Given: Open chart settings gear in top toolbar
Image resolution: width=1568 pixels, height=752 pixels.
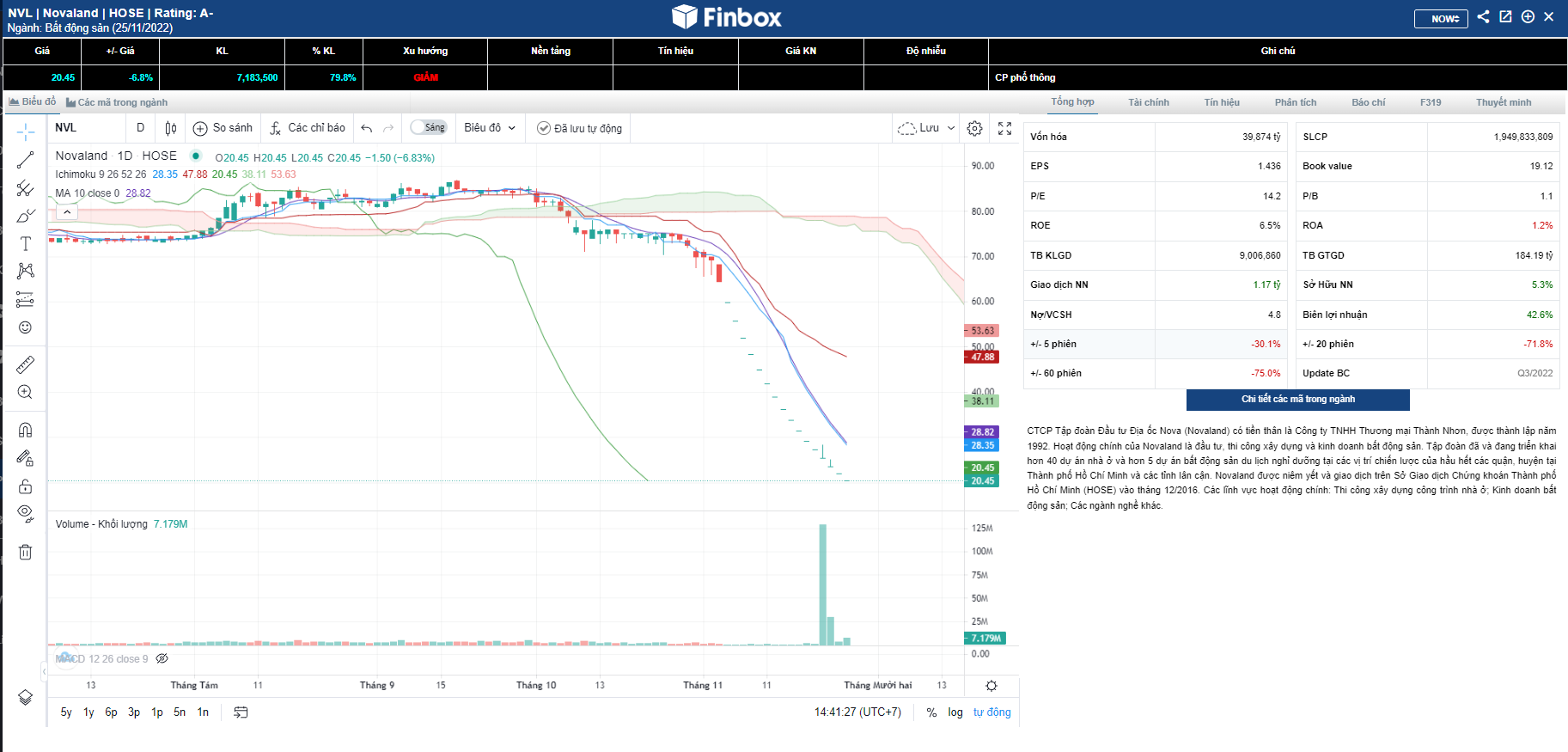Looking at the screenshot, I should pos(974,128).
